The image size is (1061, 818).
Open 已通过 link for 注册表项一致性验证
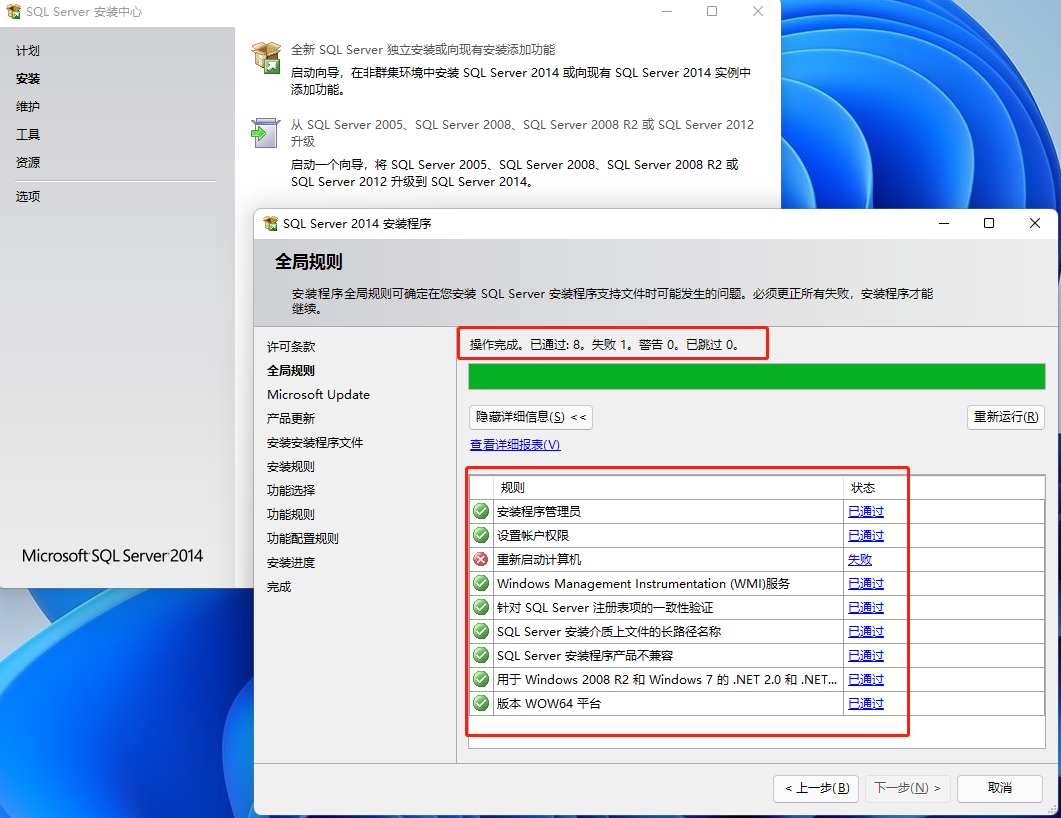[866, 608]
